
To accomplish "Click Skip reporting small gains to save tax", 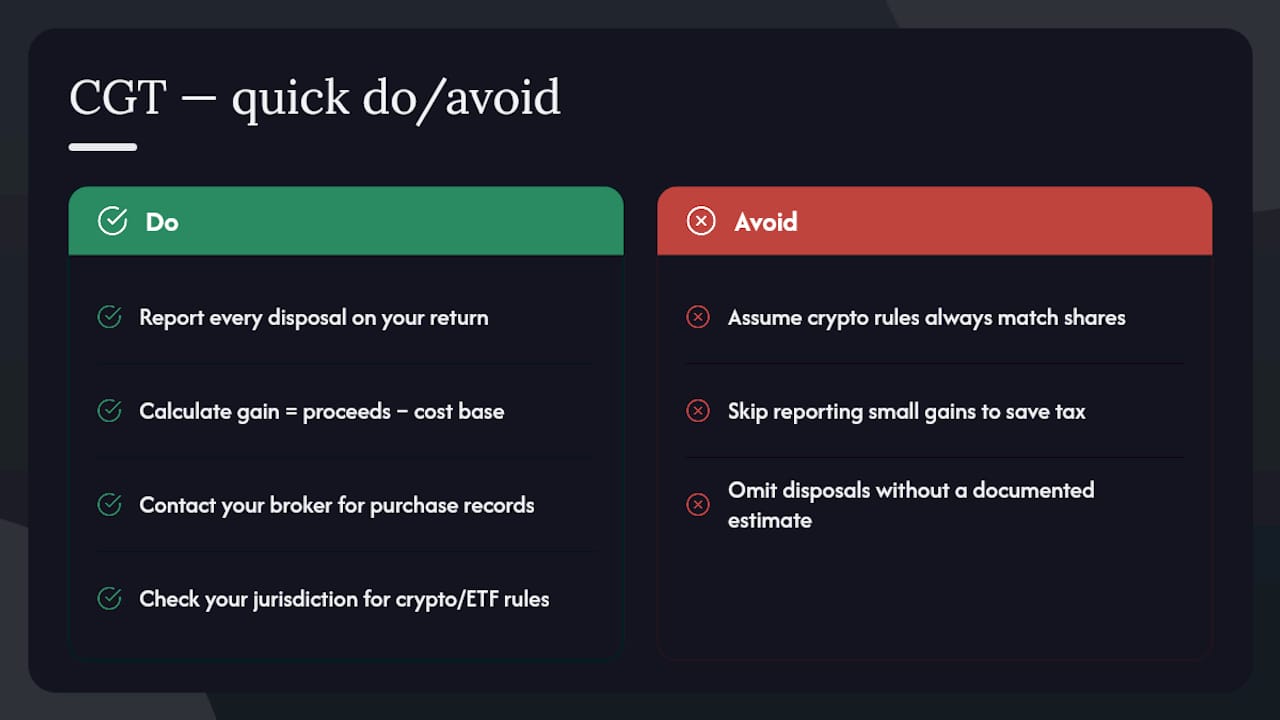I will point(907,412).
